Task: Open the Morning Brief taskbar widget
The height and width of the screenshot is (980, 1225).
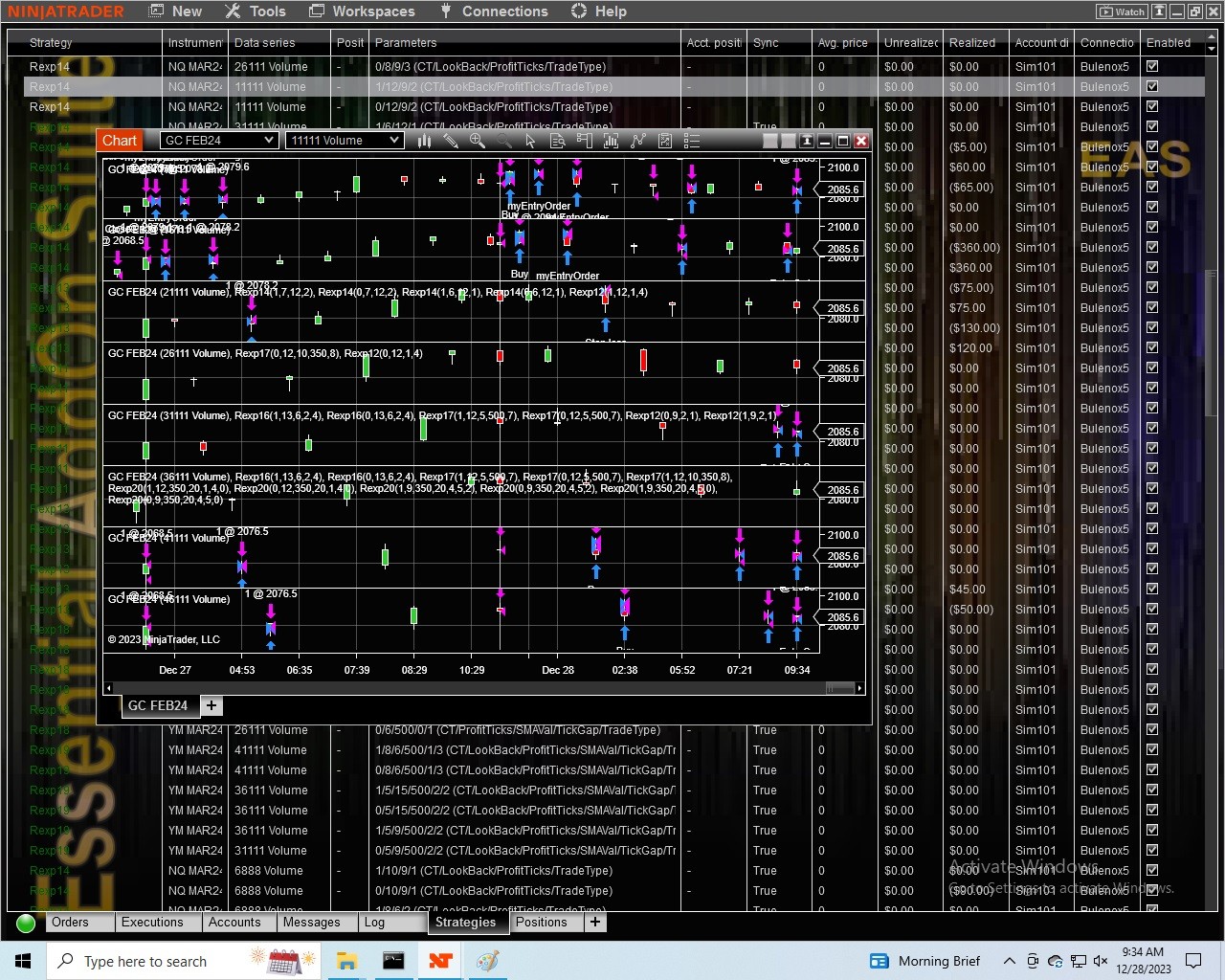Action: coord(924,961)
